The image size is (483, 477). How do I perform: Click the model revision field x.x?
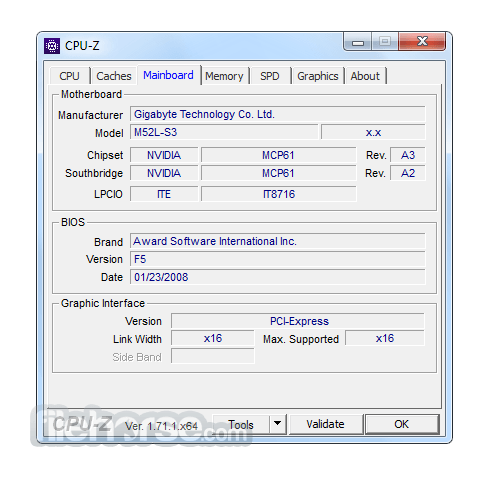coord(373,132)
